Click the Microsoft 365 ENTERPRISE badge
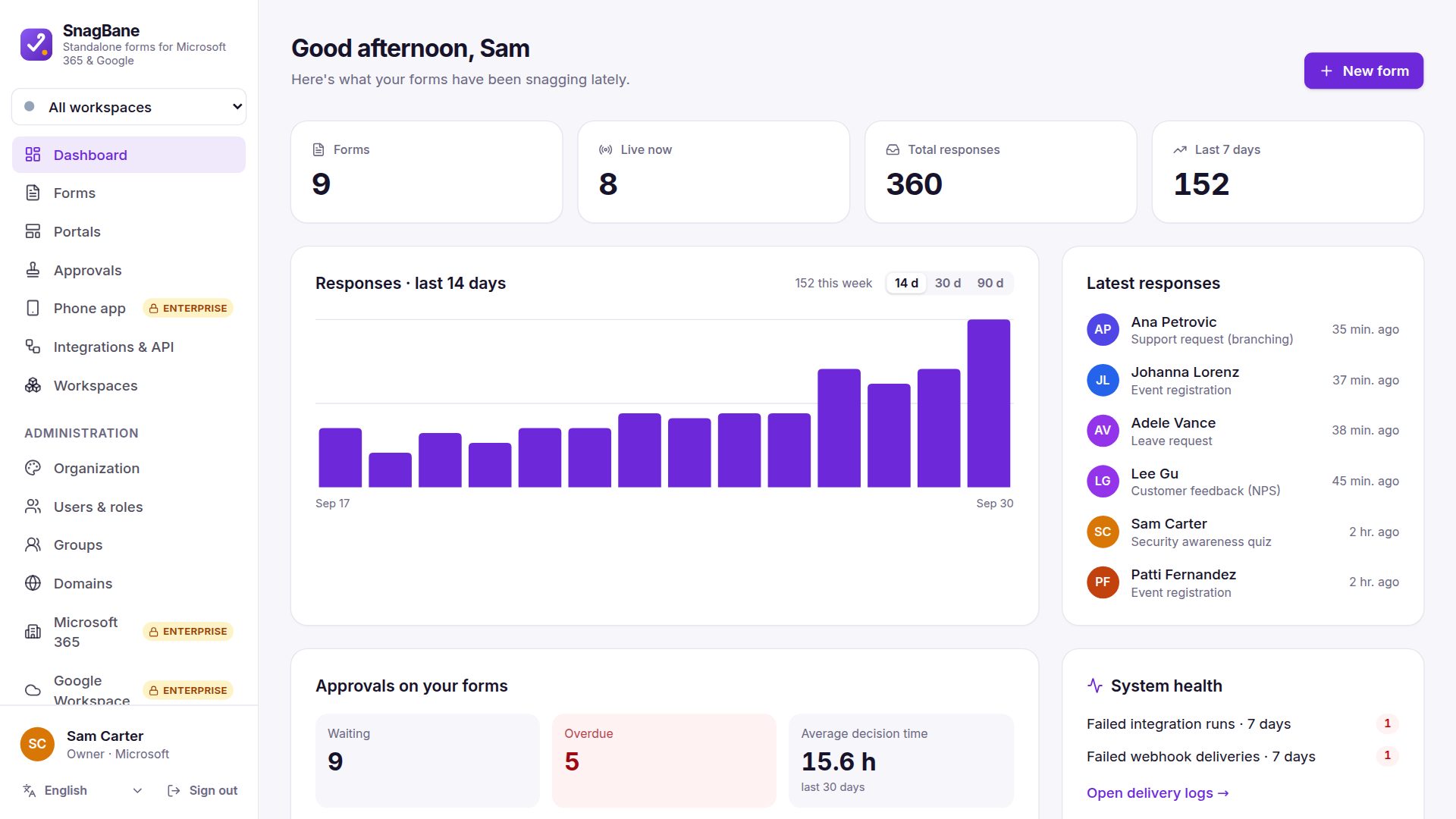 [187, 631]
